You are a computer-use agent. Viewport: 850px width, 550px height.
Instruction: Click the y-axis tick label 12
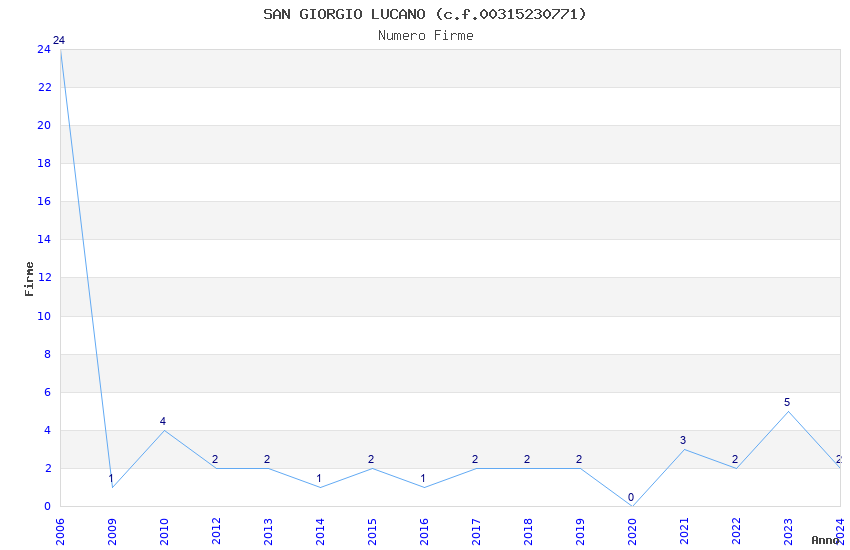[44, 277]
